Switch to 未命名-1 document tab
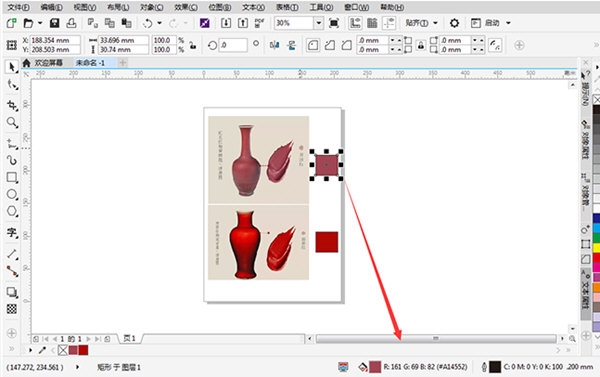The height and width of the screenshot is (377, 600). point(90,63)
